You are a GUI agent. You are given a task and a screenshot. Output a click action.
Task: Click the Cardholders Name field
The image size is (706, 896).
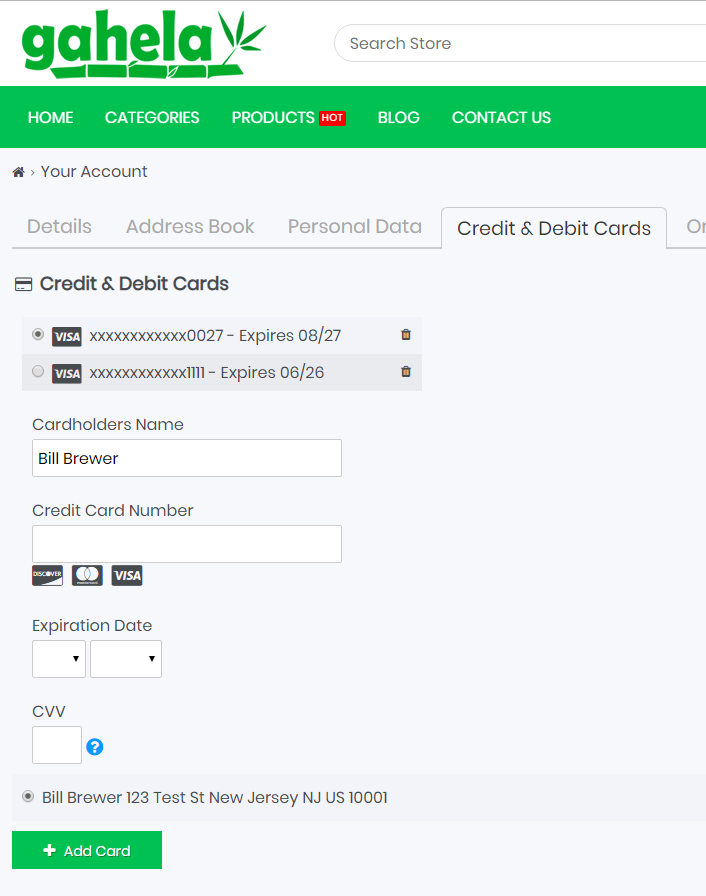click(187, 458)
